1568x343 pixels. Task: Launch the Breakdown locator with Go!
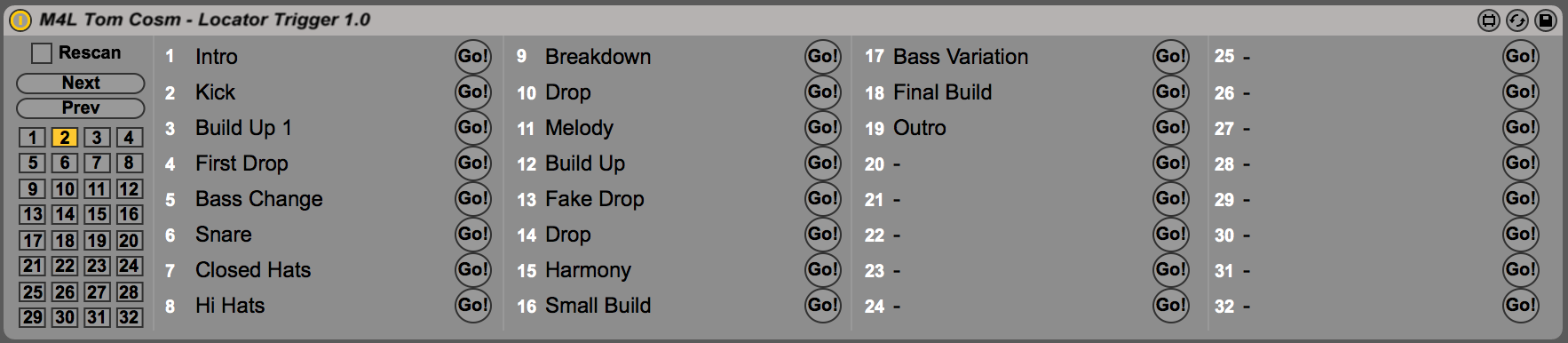click(x=823, y=56)
